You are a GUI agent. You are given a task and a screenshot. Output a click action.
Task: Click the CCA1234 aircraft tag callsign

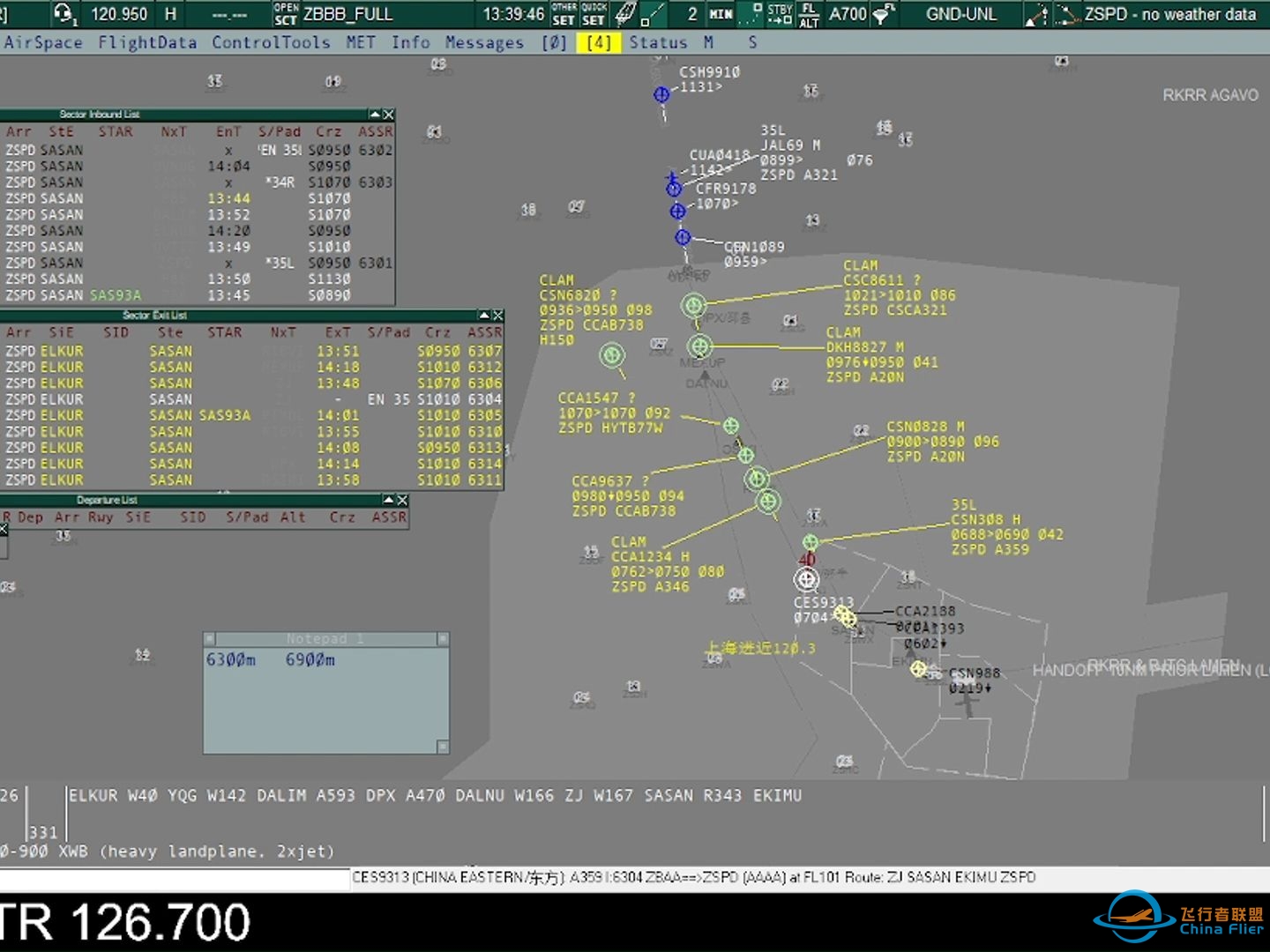[x=641, y=556]
